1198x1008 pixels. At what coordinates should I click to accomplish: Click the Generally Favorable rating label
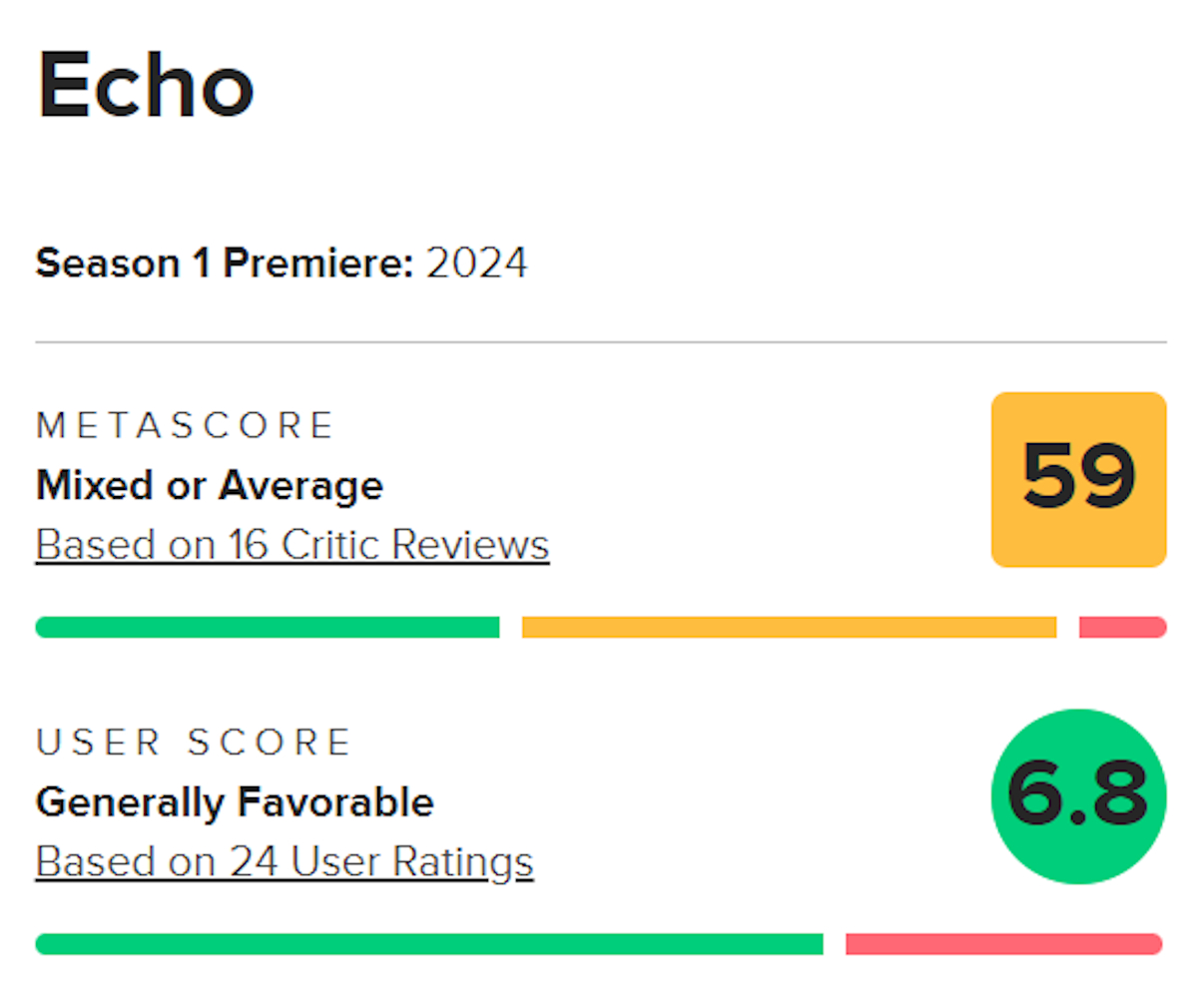coord(234,801)
